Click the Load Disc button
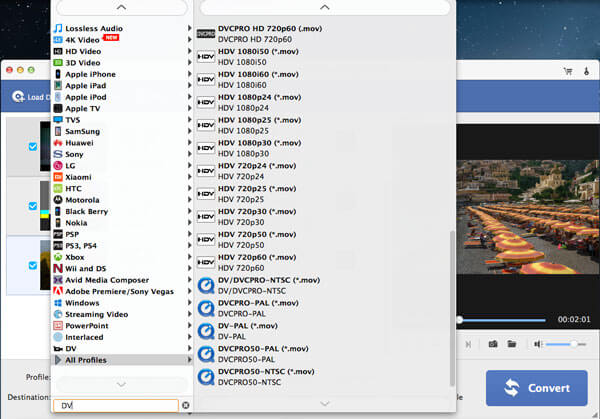 pos(31,97)
